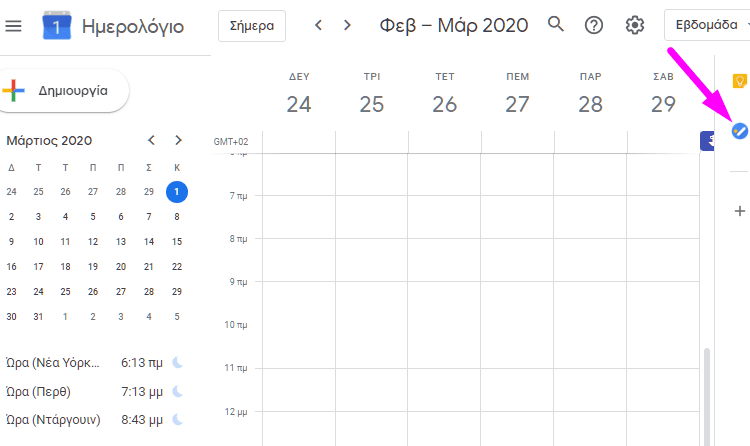Image resolution: width=750 pixels, height=446 pixels.
Task: Go to next week with right arrow
Action: click(x=347, y=25)
